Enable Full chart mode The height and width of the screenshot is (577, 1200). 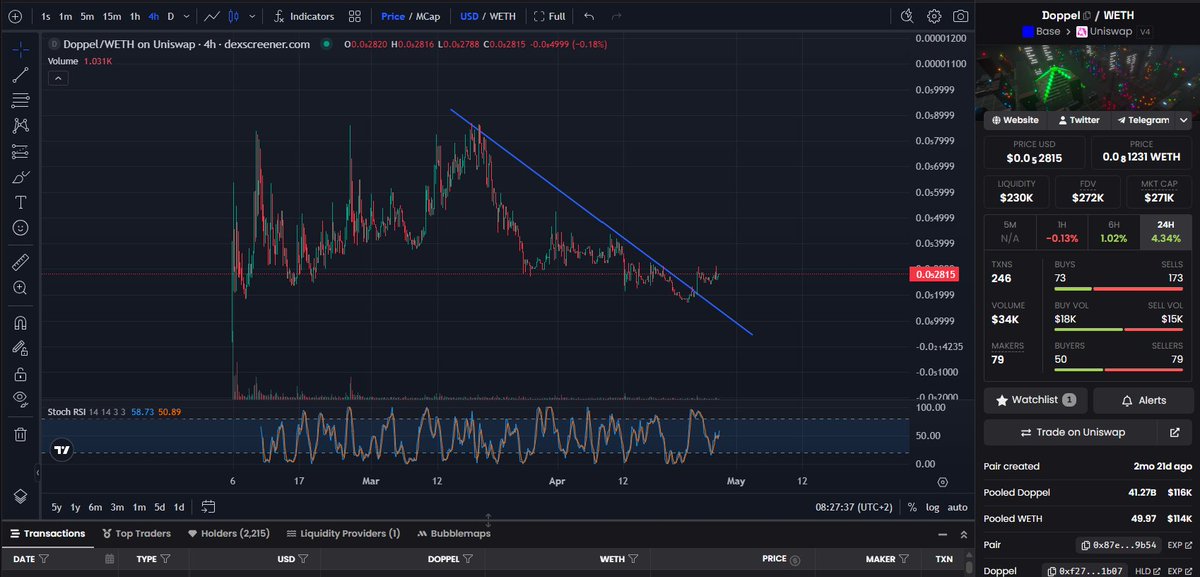click(550, 16)
